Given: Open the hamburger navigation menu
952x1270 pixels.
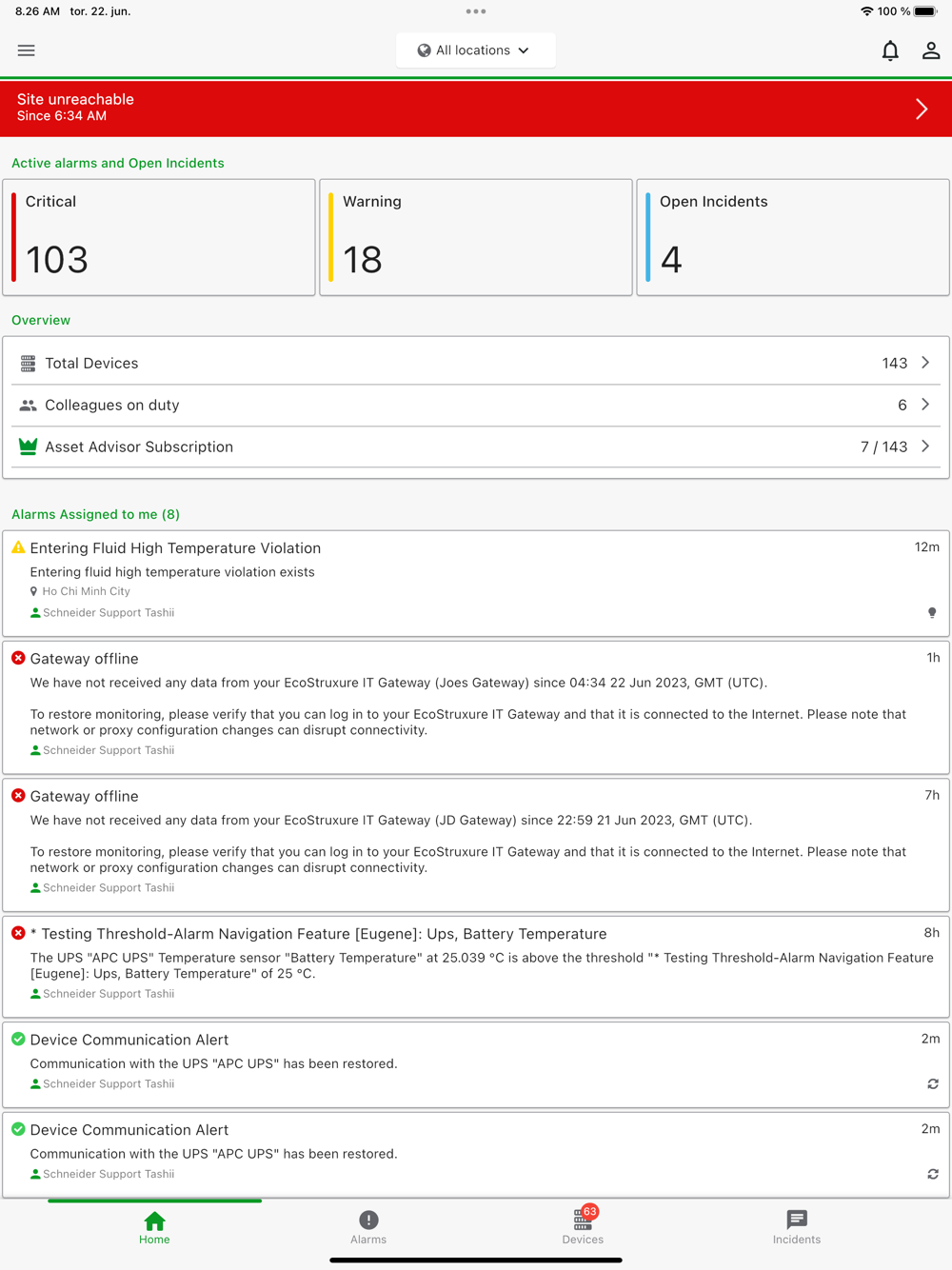Looking at the screenshot, I should [27, 50].
